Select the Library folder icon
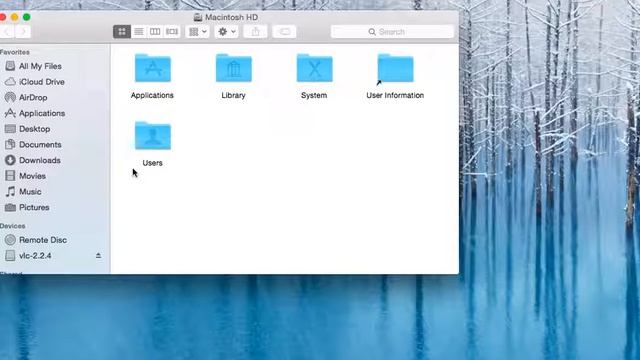 233,68
